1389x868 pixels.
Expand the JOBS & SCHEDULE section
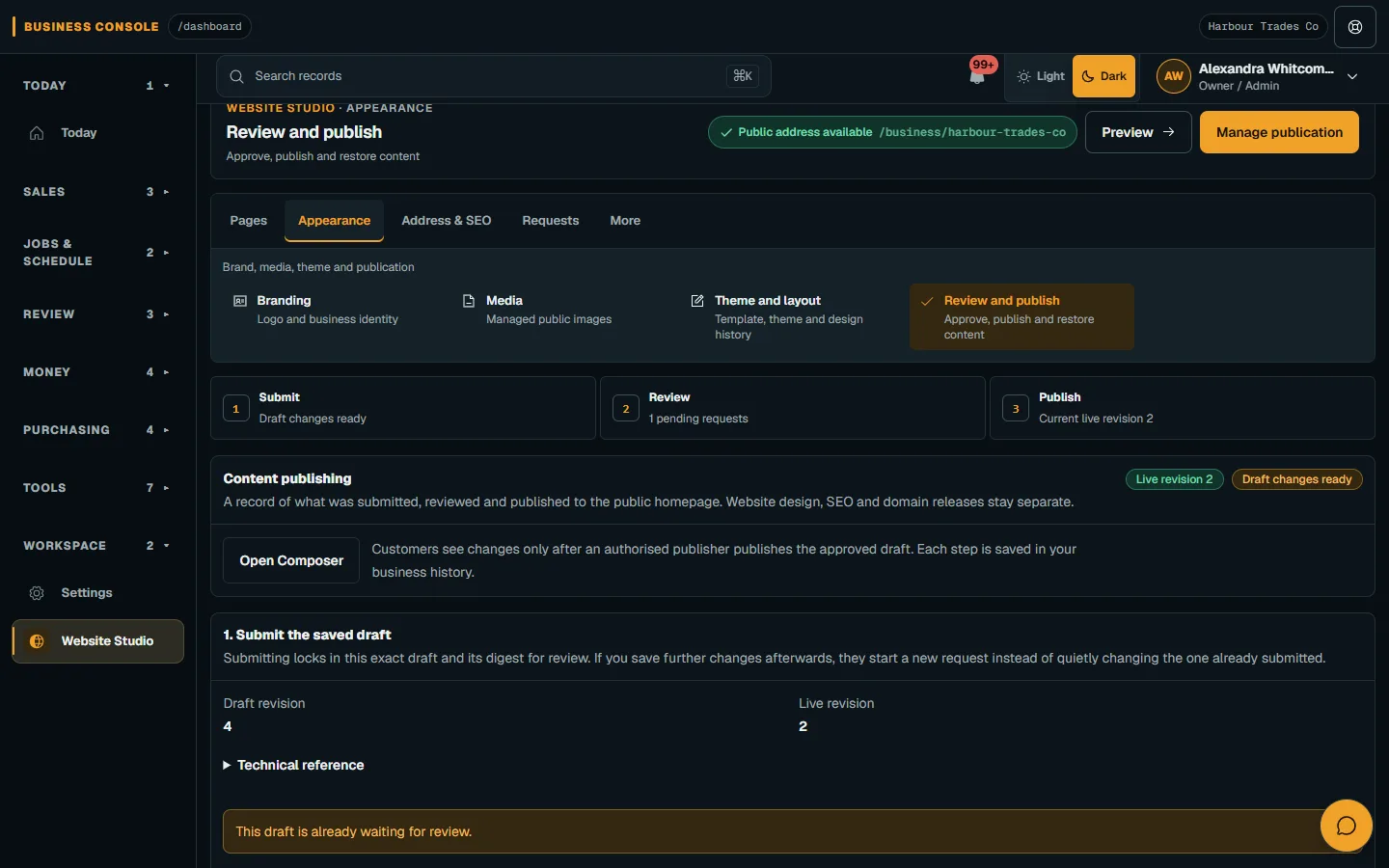[96, 253]
